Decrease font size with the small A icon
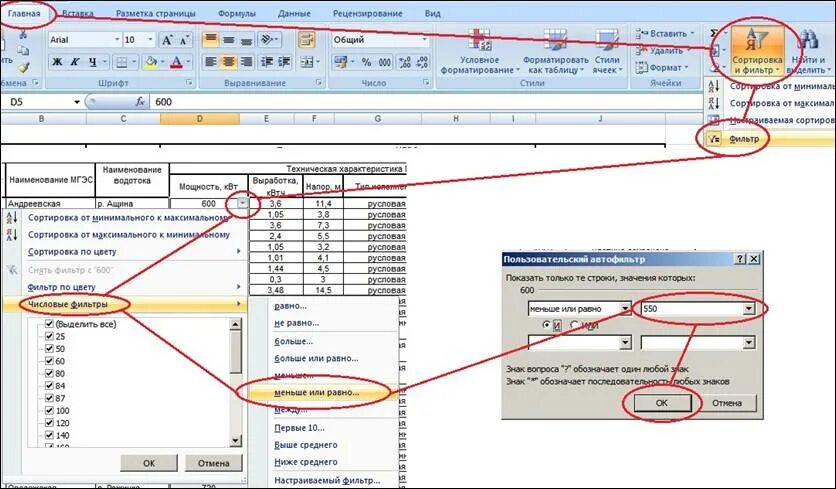Image resolution: width=836 pixels, height=489 pixels. (184, 40)
